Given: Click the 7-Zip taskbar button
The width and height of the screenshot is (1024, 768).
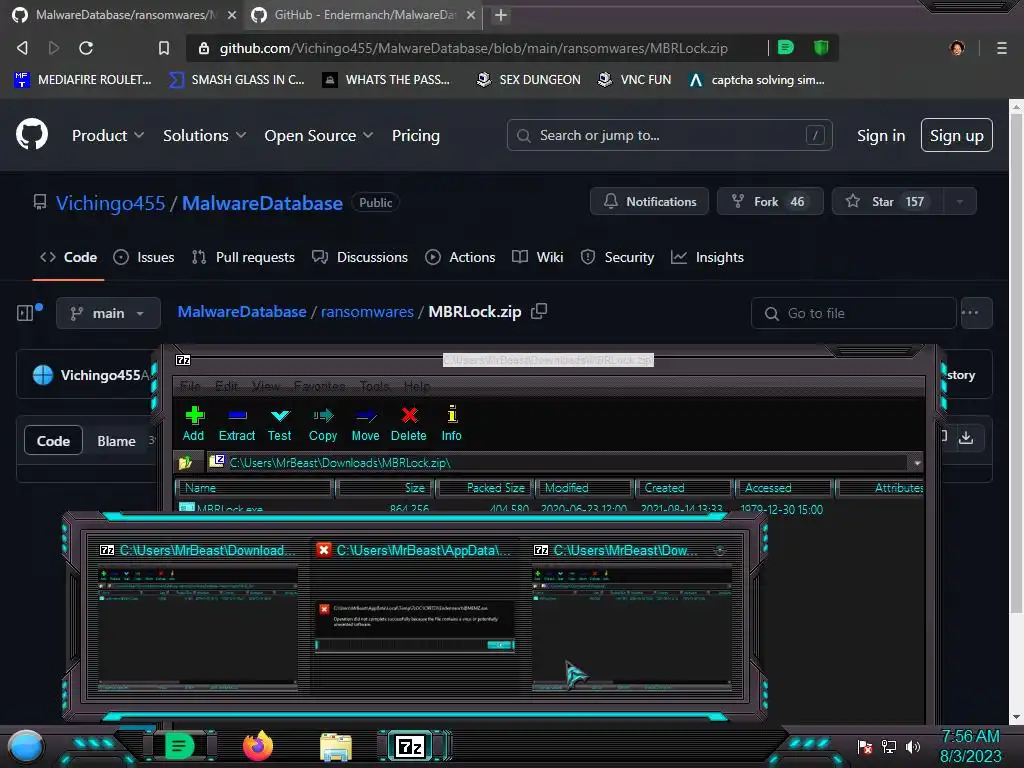Looking at the screenshot, I should click(x=411, y=746).
